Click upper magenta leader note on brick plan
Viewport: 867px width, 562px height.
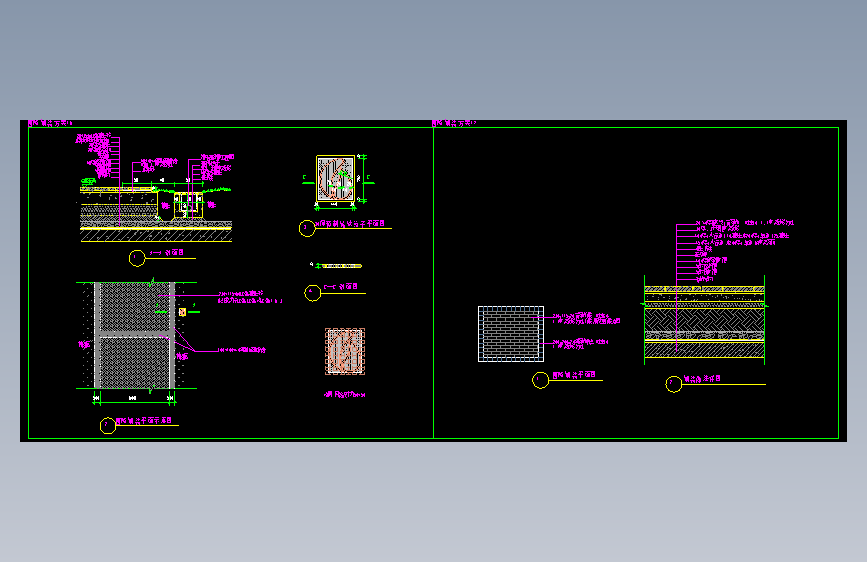point(586,319)
